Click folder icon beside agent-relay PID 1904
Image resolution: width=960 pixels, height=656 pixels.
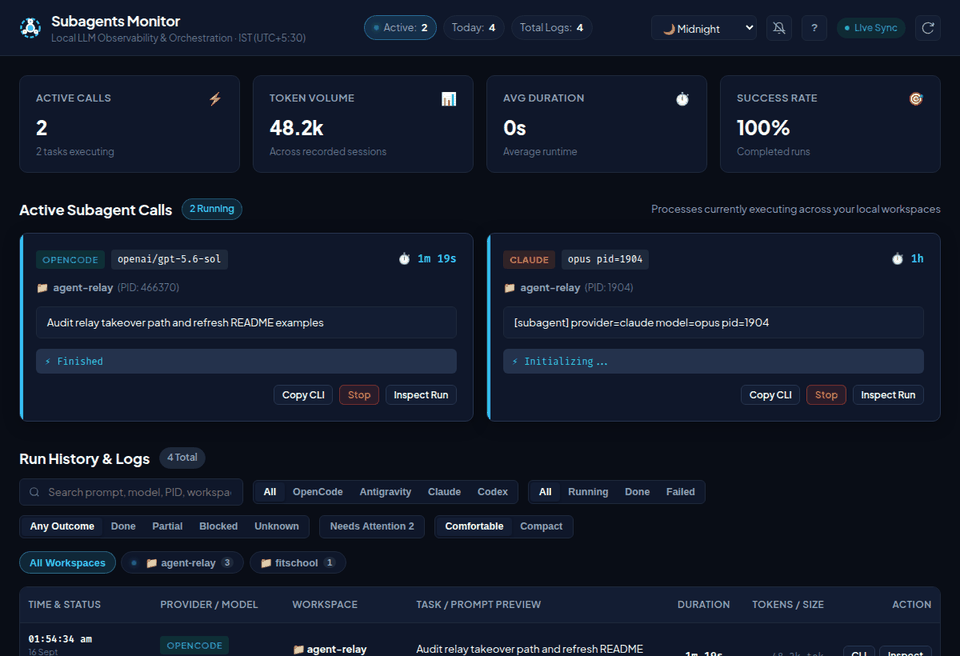[509, 288]
